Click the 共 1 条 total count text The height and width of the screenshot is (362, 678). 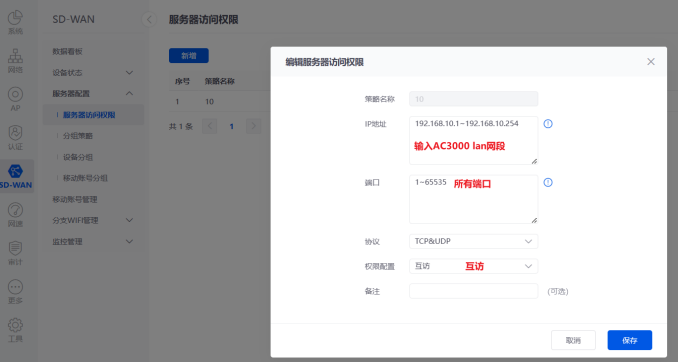tap(181, 126)
